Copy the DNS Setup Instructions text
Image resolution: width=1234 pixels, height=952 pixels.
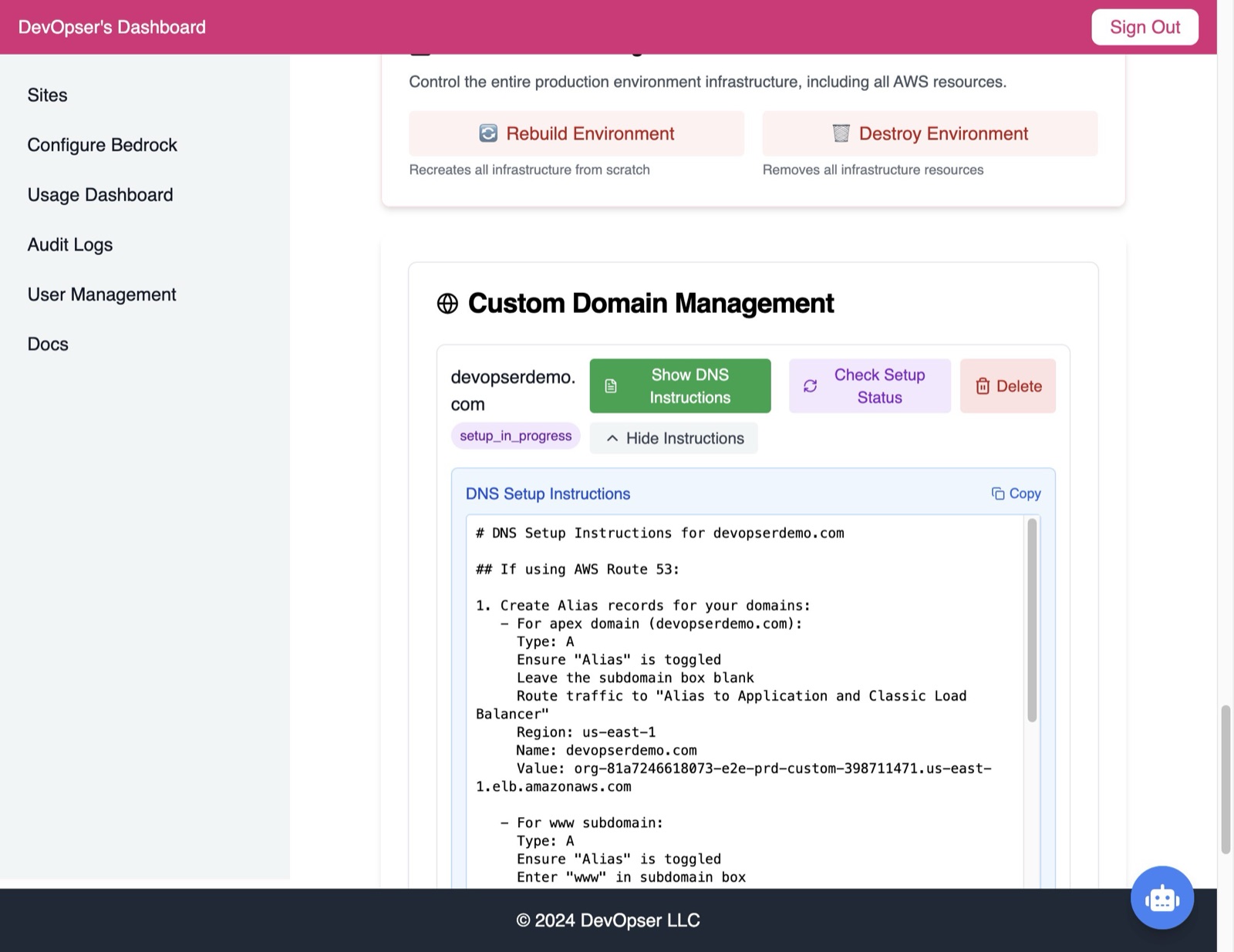[1016, 493]
